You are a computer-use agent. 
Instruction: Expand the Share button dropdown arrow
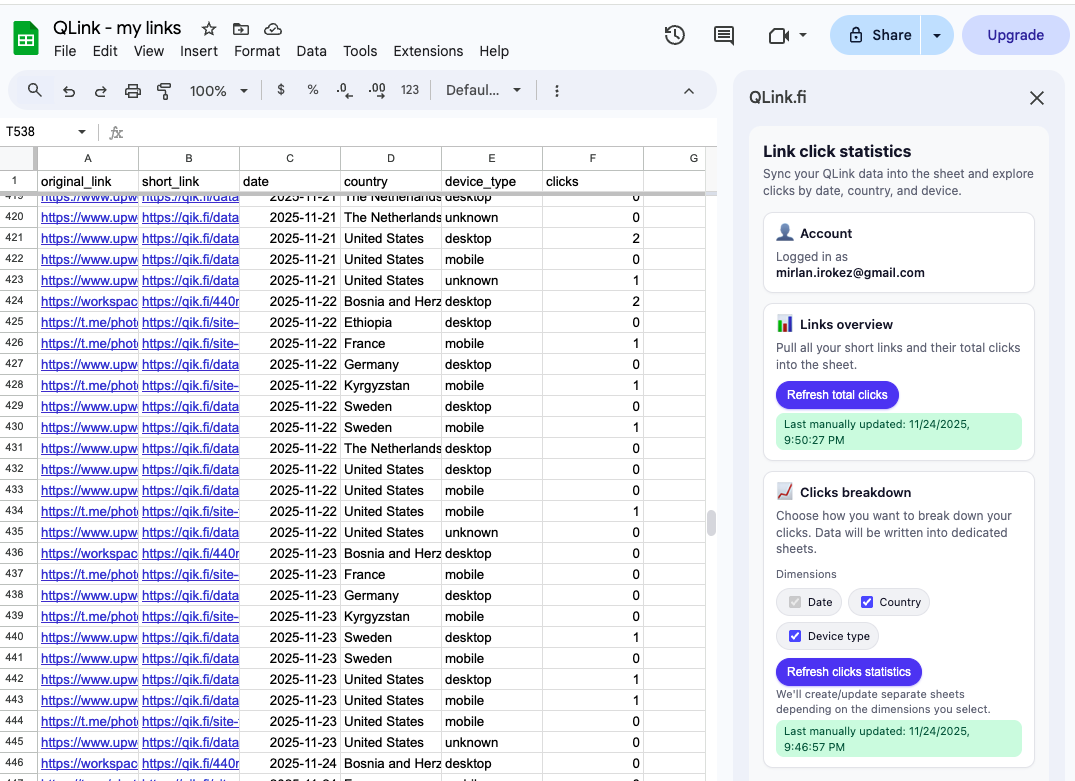tap(936, 34)
